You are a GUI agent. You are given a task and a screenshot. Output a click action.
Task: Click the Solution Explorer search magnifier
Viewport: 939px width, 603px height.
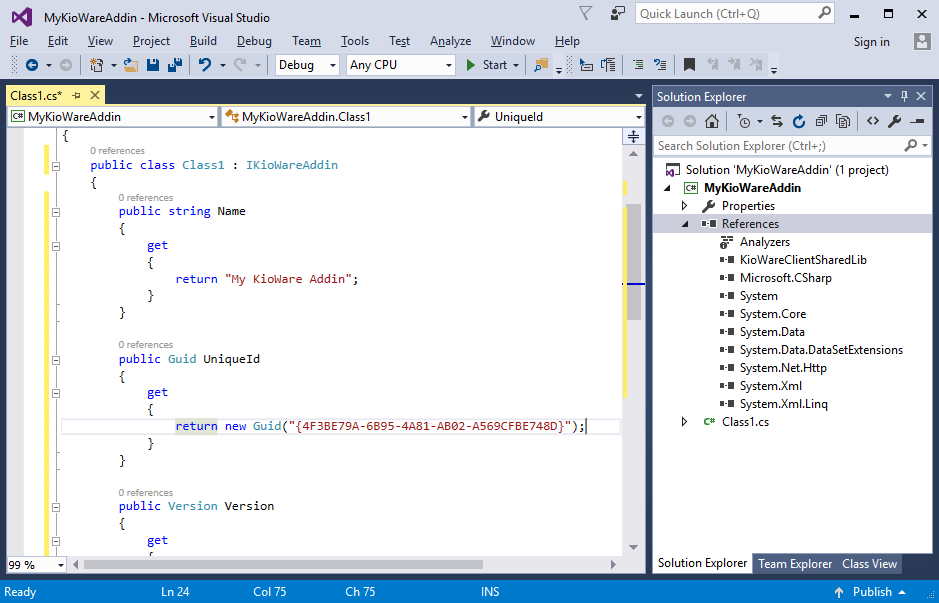pyautogui.click(x=910, y=146)
